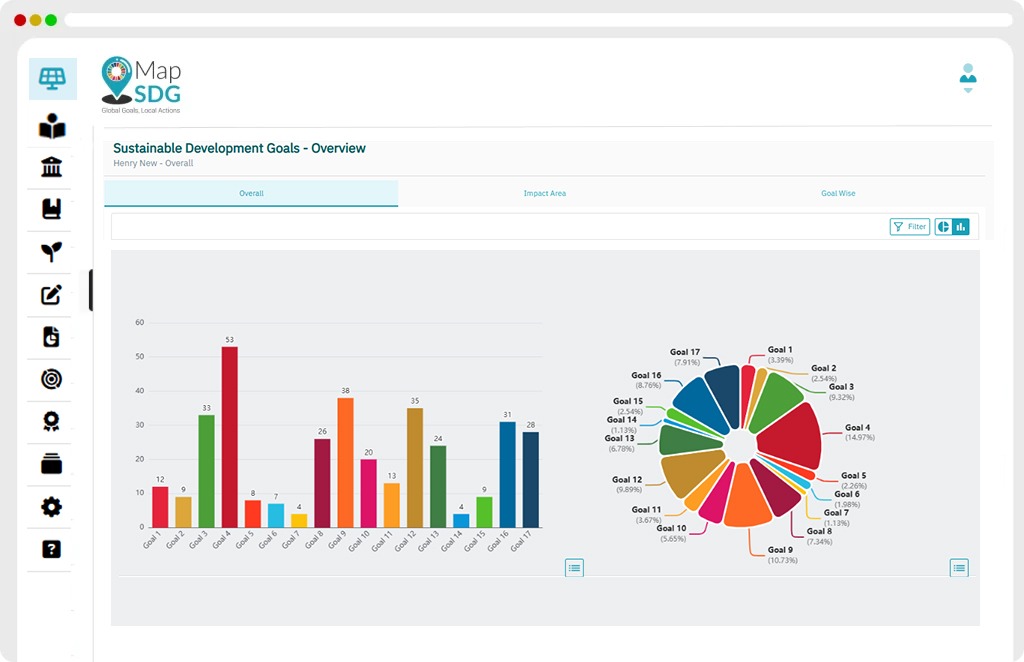Open the seedling plant sidebar icon
The image size is (1024, 662).
[x=52, y=251]
